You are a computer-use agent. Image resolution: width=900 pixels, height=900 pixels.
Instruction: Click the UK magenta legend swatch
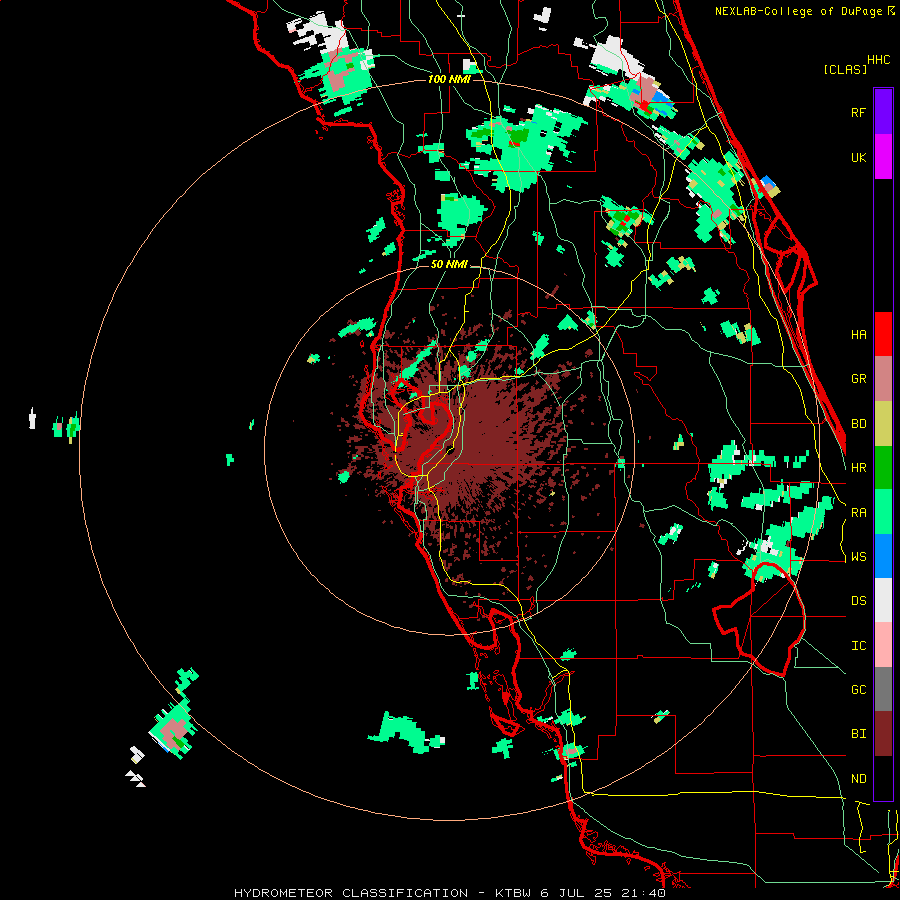(883, 157)
